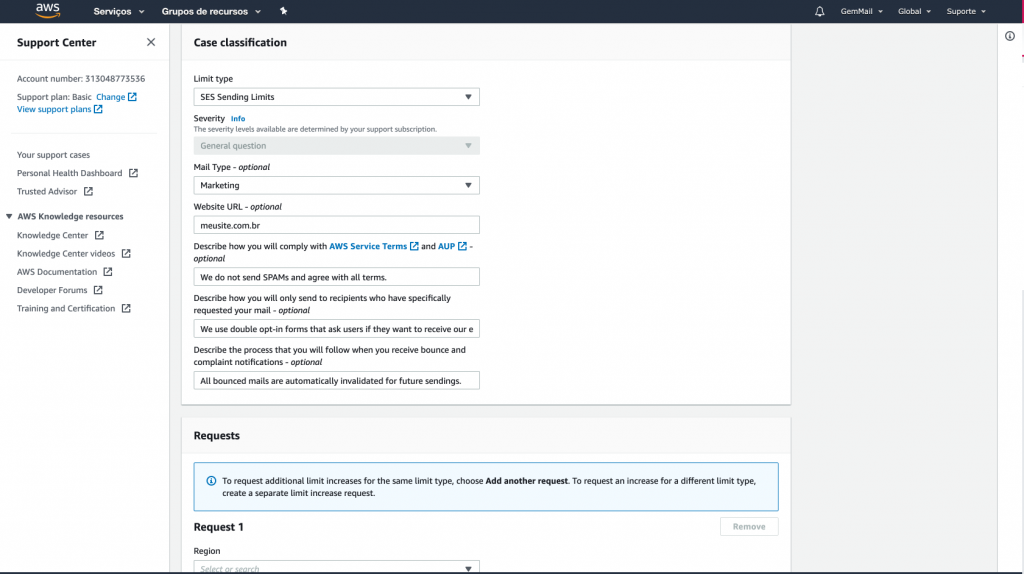Viewport: 1024px width, 574px height.
Task: Click the external icon beside View support plans
Action: (98, 109)
